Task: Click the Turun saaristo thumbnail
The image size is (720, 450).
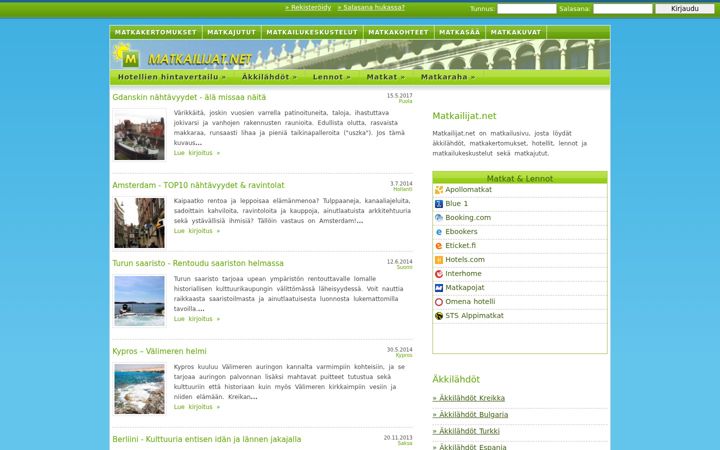Action: [x=139, y=301]
